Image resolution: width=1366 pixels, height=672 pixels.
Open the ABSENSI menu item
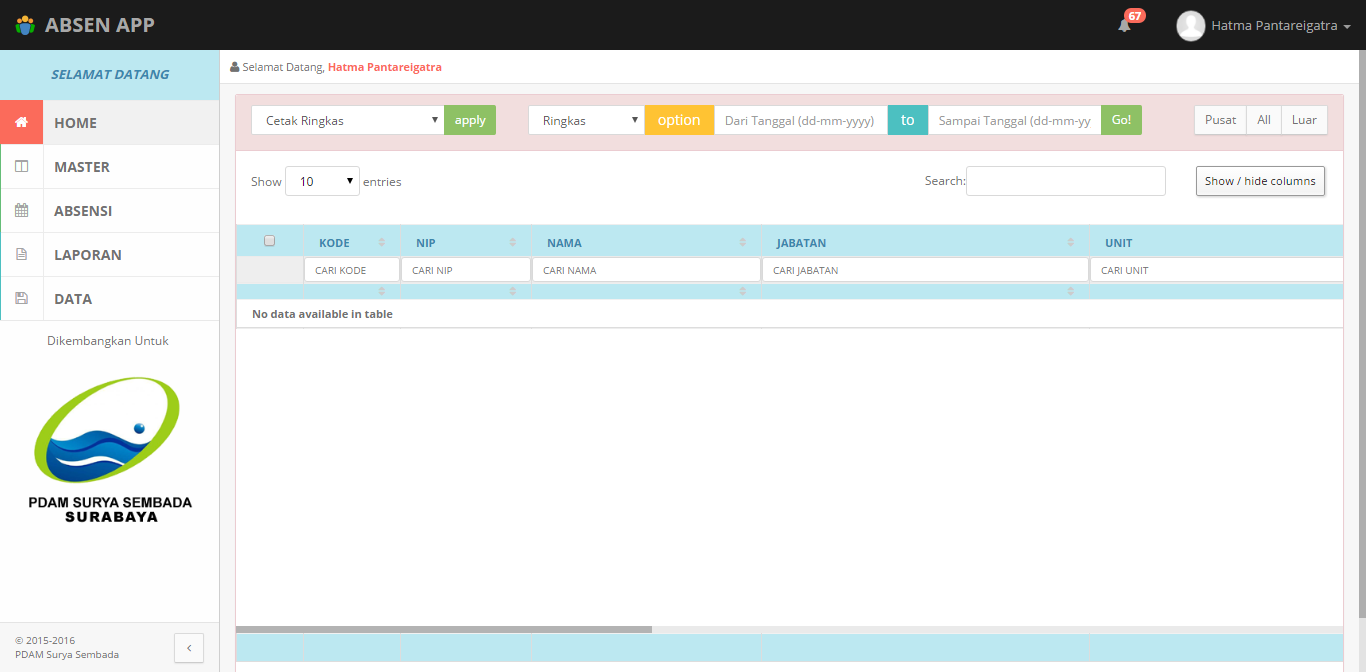click(x=83, y=211)
